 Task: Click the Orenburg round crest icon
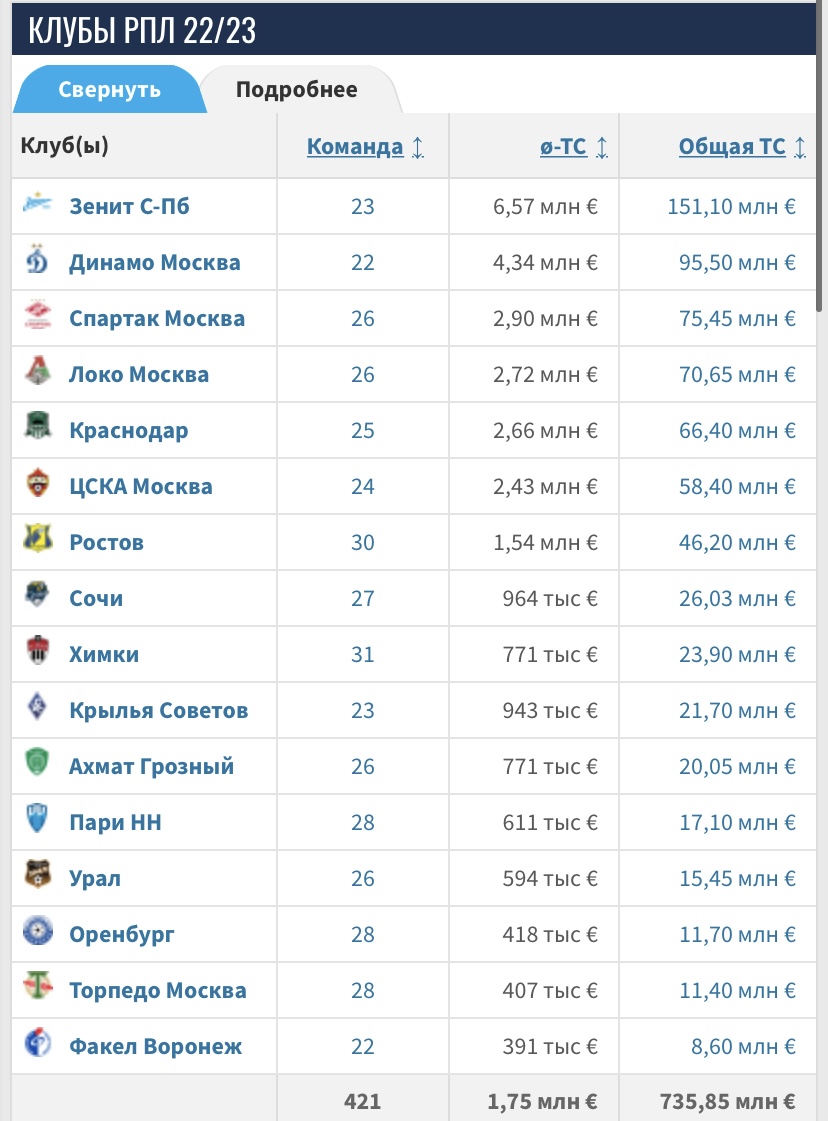click(37, 932)
